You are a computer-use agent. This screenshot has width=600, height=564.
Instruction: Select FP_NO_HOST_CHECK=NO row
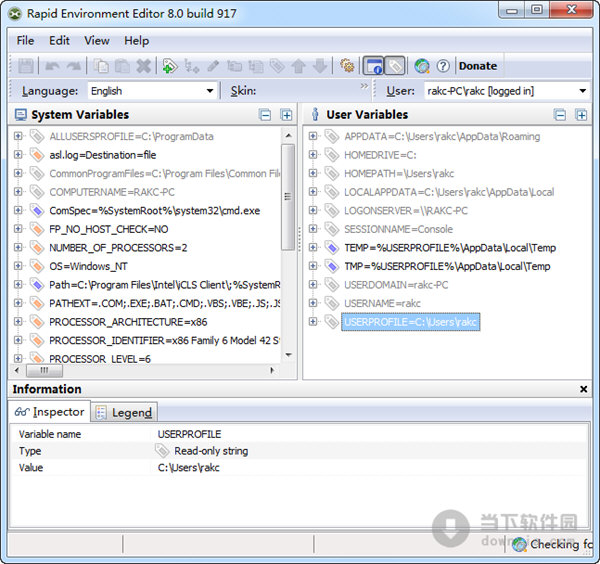coord(109,229)
